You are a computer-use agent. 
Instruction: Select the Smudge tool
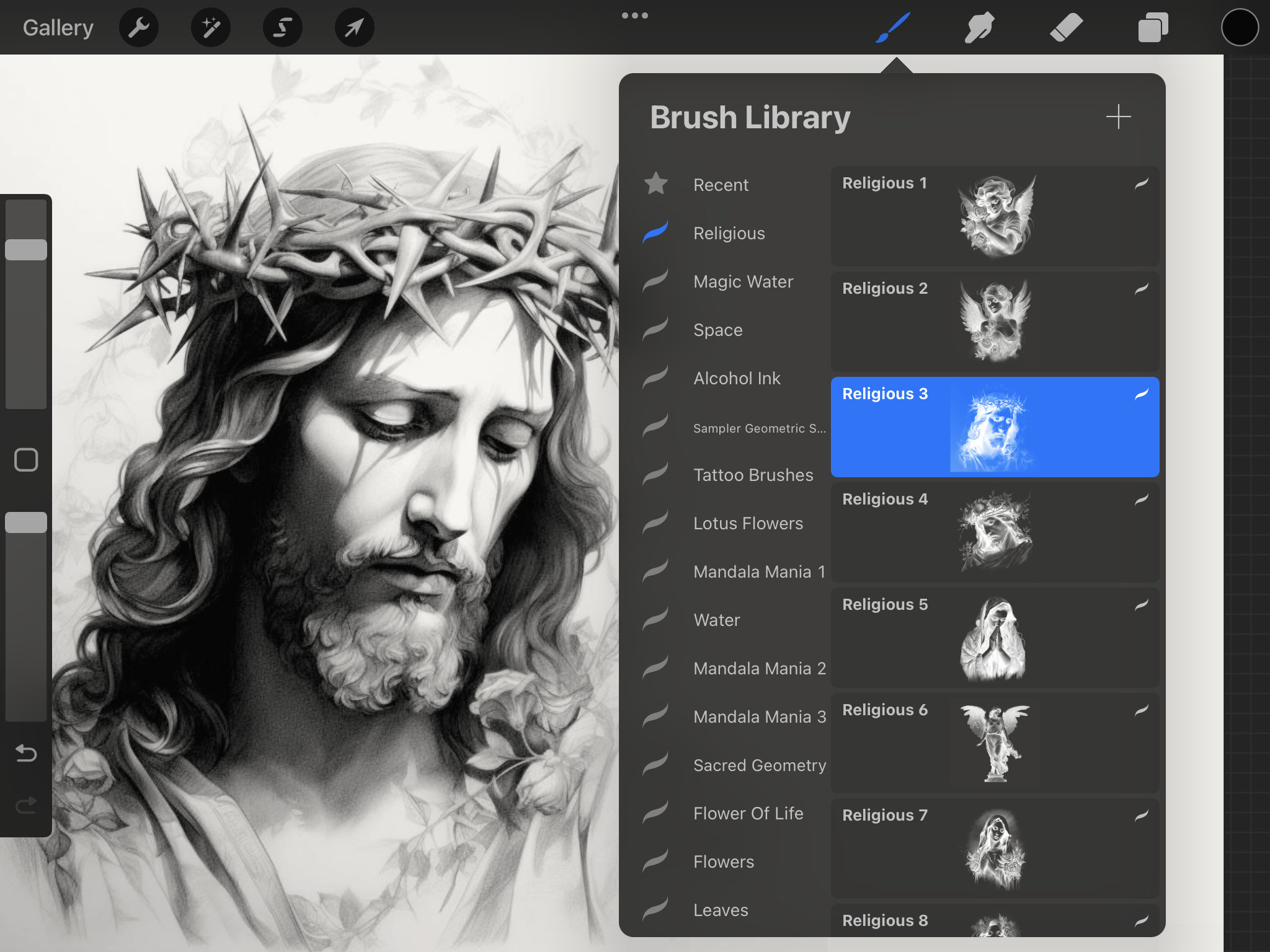[980, 28]
